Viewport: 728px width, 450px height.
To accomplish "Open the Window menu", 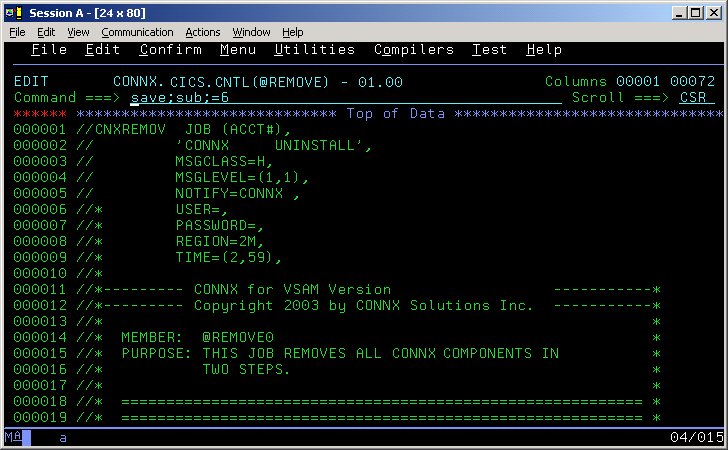I will pyautogui.click(x=251, y=32).
